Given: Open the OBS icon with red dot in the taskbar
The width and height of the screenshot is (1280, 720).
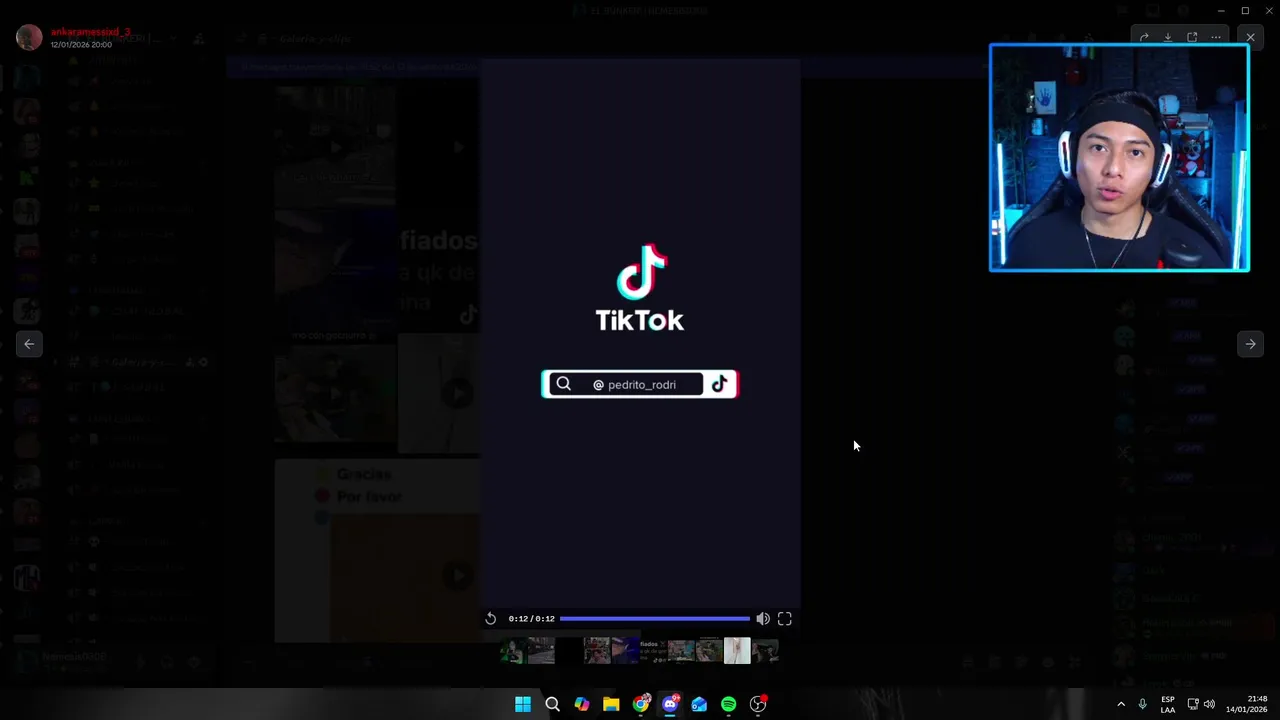Looking at the screenshot, I should pos(758,704).
